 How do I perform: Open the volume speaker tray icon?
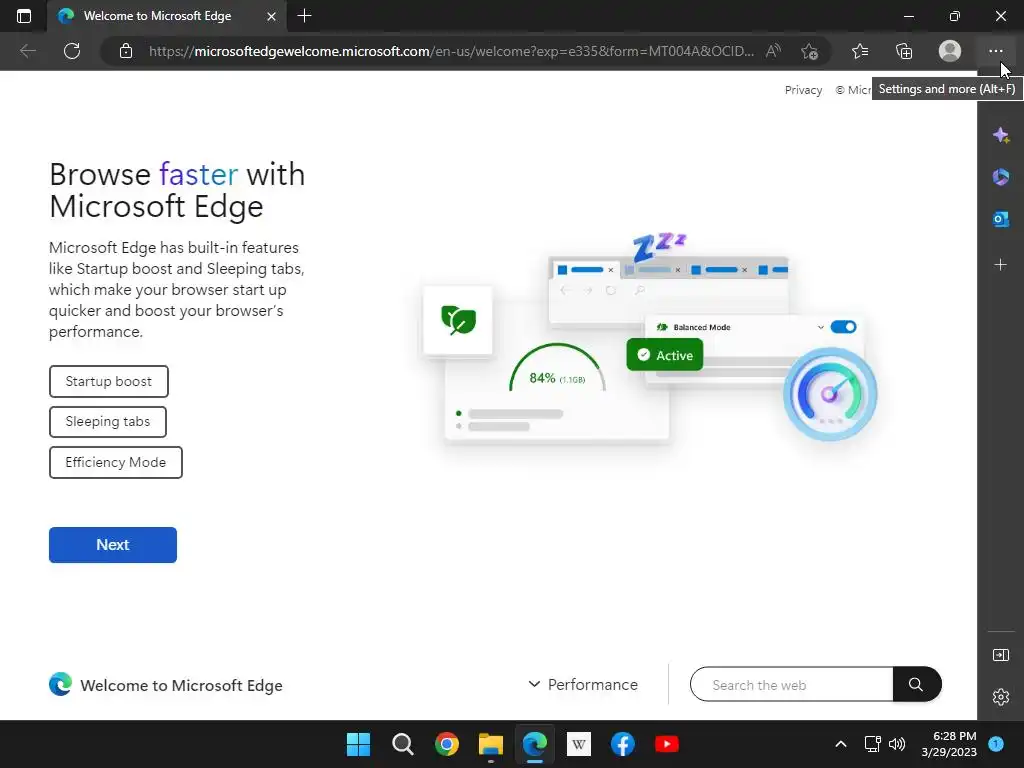(x=897, y=744)
